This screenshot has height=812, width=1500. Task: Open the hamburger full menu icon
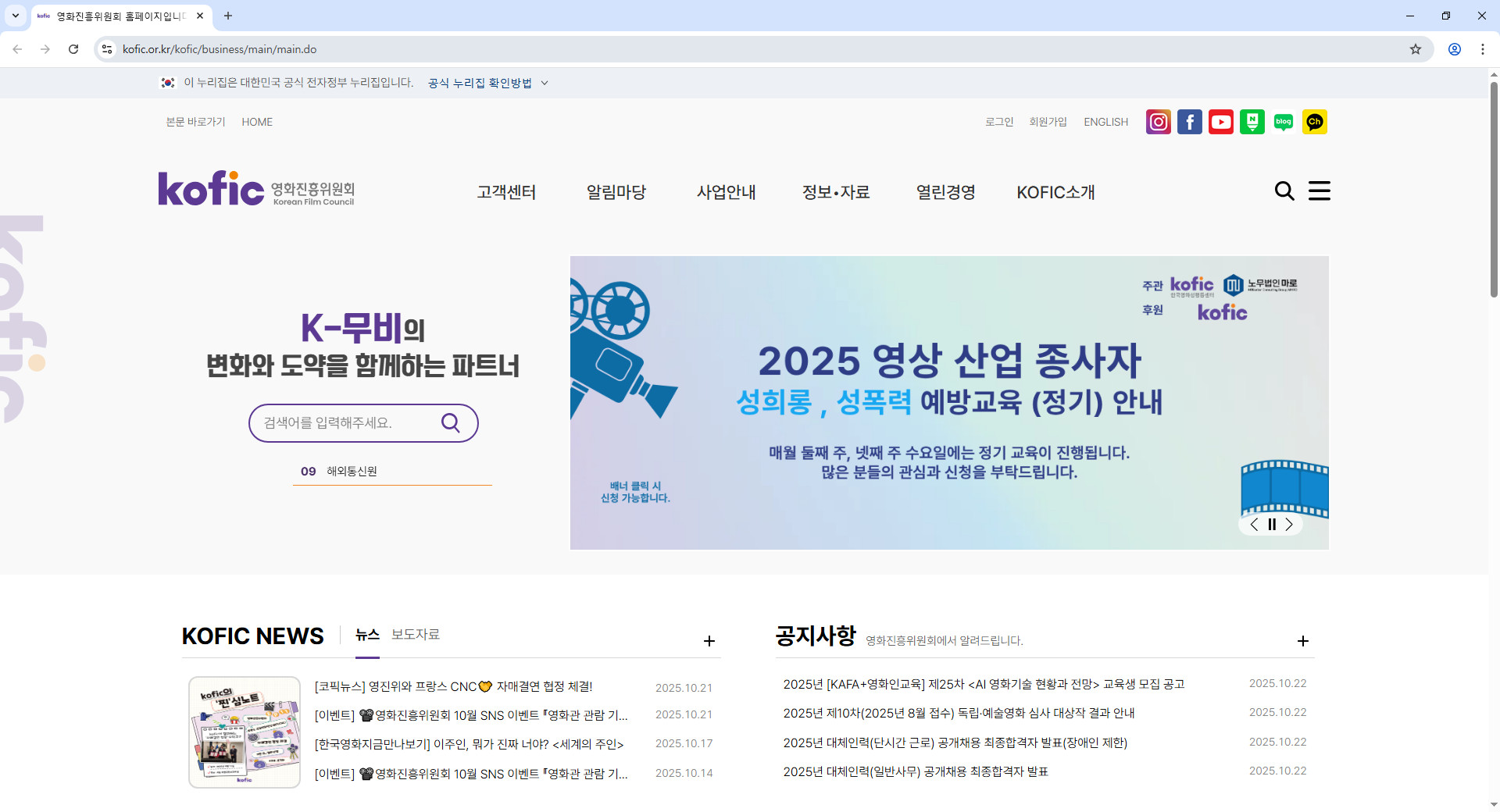tap(1319, 191)
